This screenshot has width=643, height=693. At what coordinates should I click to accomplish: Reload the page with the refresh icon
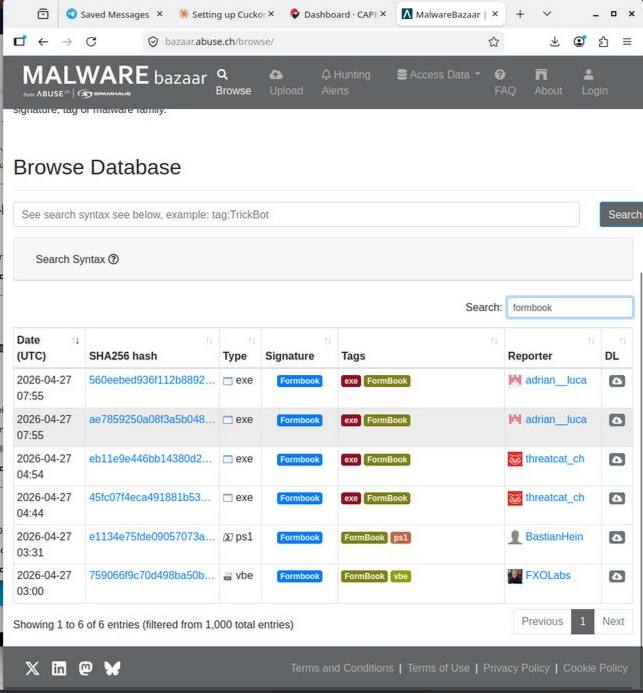(x=91, y=42)
